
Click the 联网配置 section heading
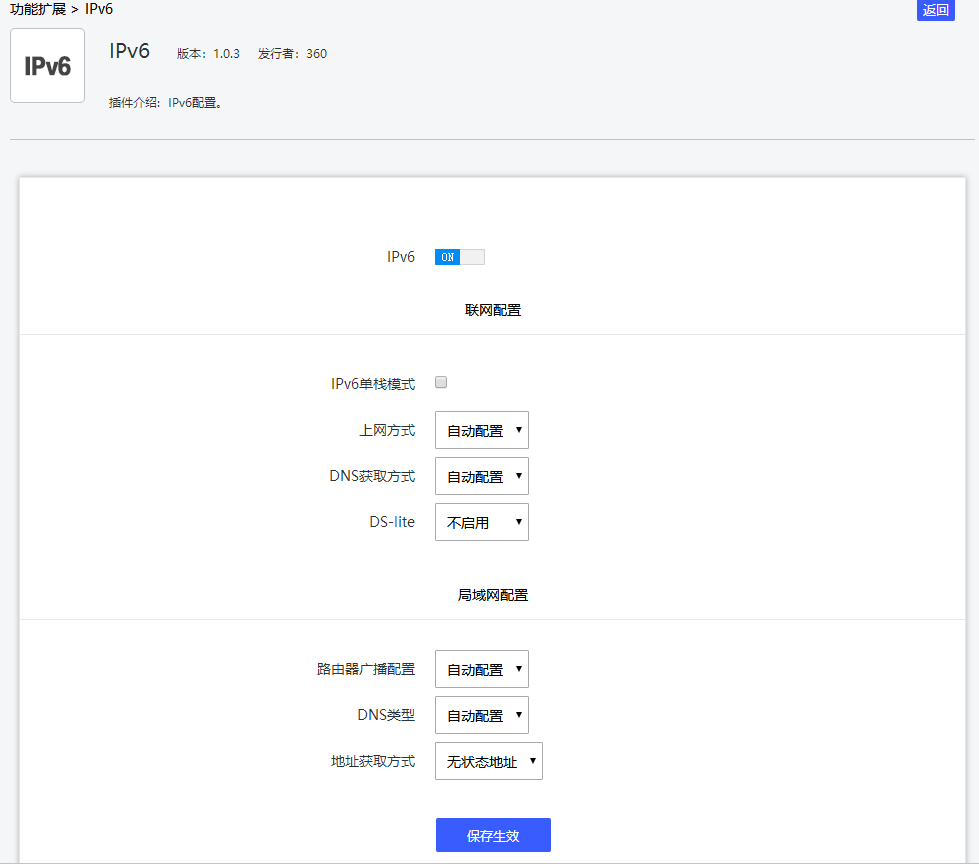(x=493, y=310)
